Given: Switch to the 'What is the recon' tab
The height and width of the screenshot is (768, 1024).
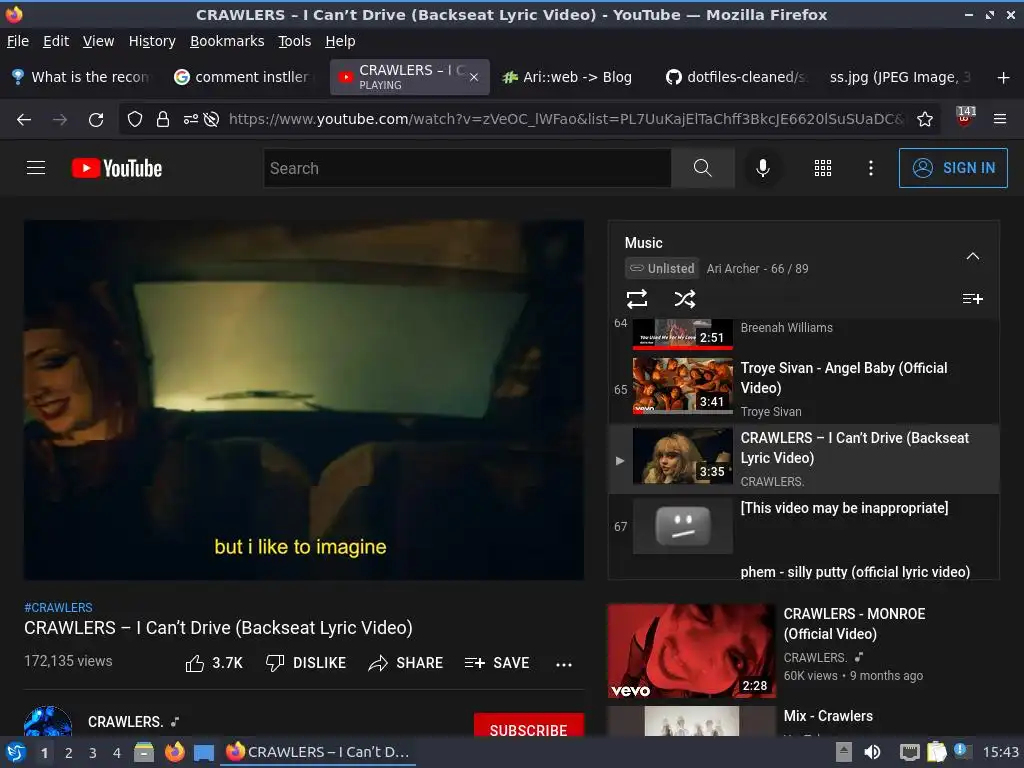Looking at the screenshot, I should click(x=82, y=77).
